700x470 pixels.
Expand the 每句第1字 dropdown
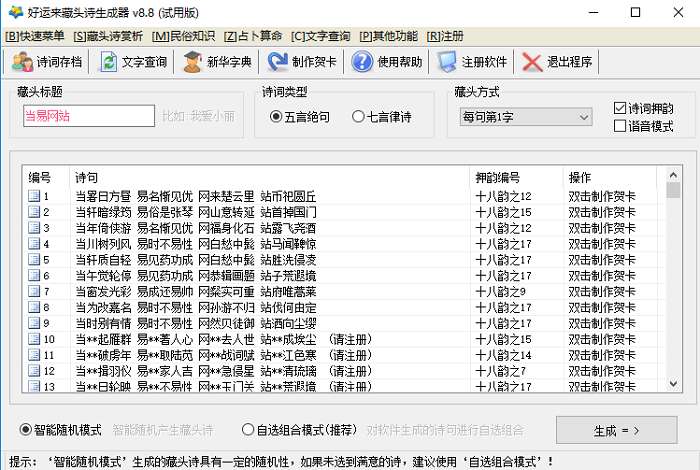tap(526, 117)
